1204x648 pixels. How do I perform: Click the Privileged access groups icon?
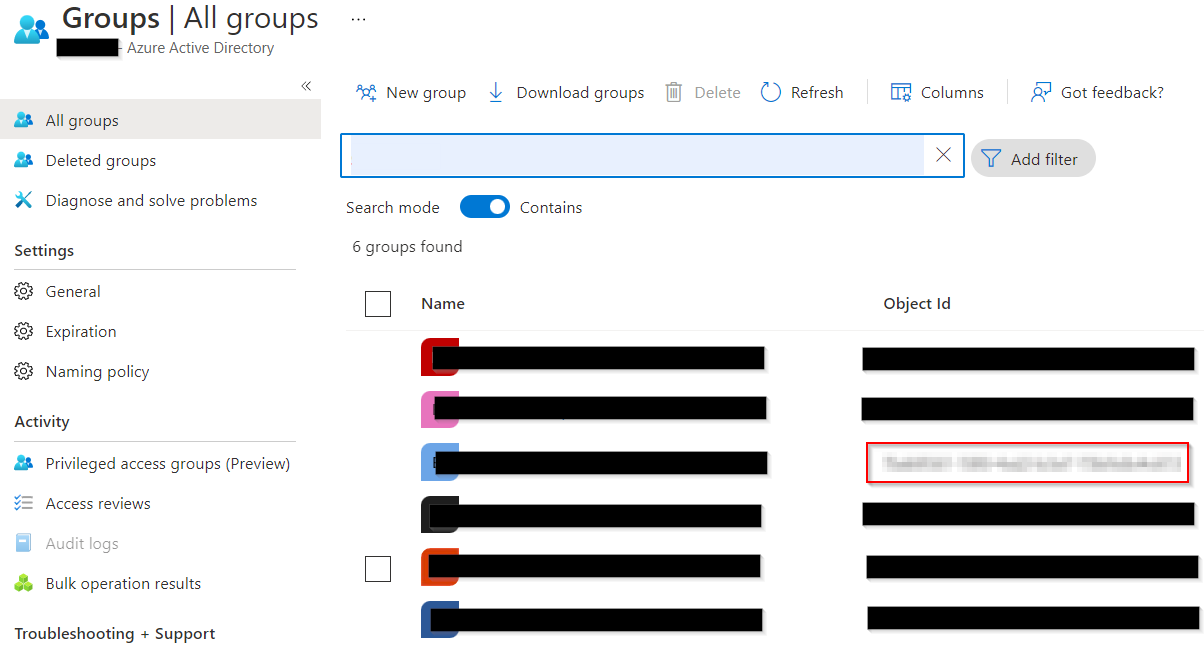[x=24, y=463]
